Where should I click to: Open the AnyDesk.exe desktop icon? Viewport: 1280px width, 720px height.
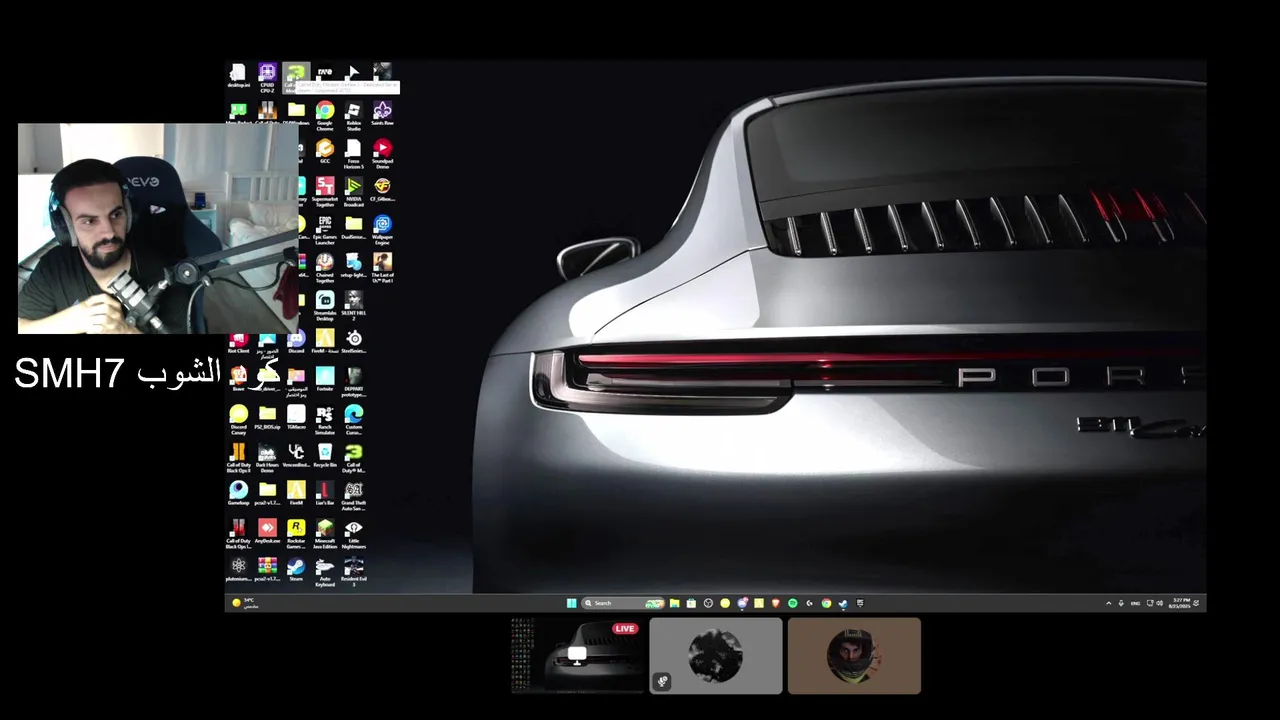[x=267, y=532]
